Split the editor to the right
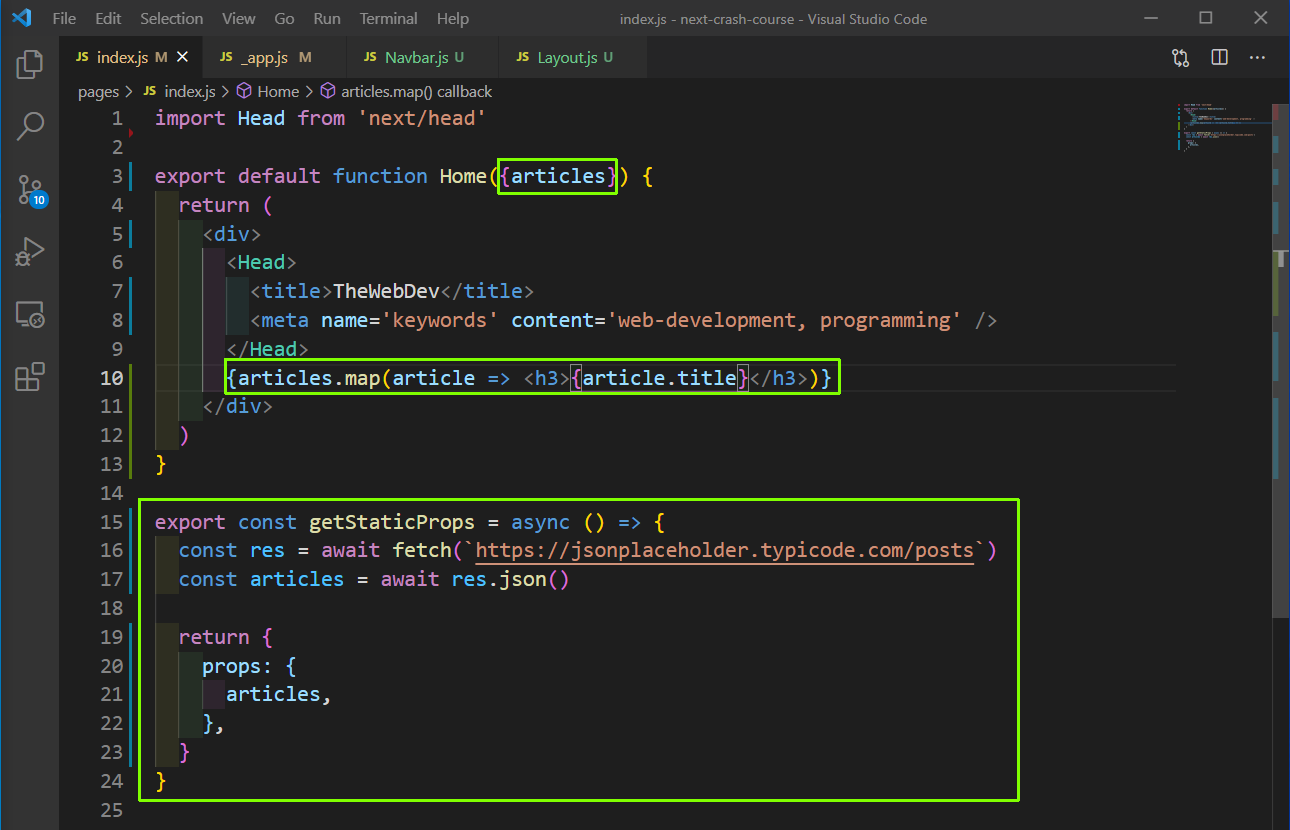Image resolution: width=1290 pixels, height=830 pixels. pyautogui.click(x=1219, y=58)
